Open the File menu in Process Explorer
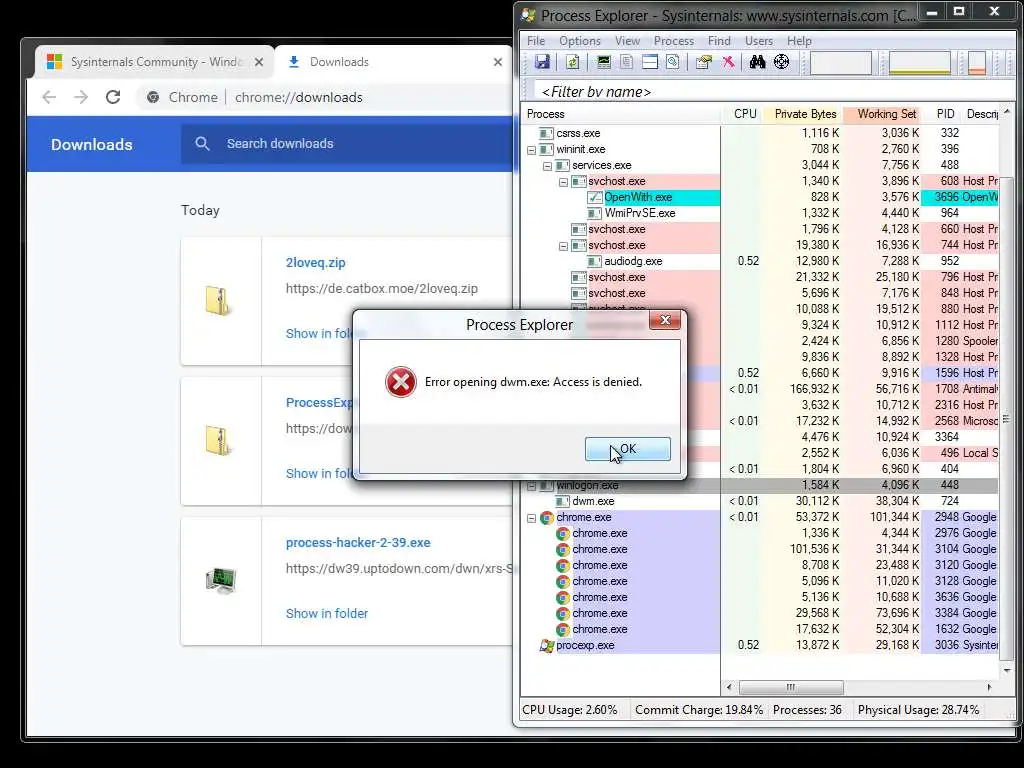 pos(536,40)
